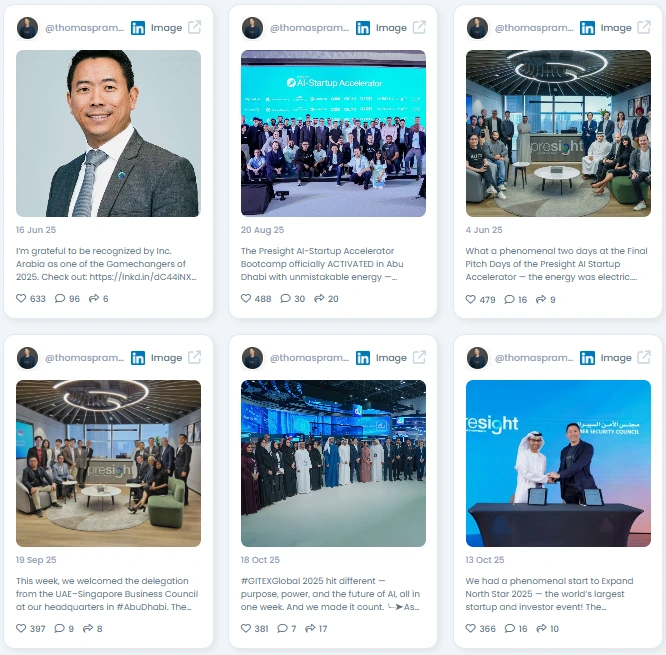This screenshot has height=655, width=666.
Task: Click the comment icon showing 96 comments
Action: click(60, 298)
